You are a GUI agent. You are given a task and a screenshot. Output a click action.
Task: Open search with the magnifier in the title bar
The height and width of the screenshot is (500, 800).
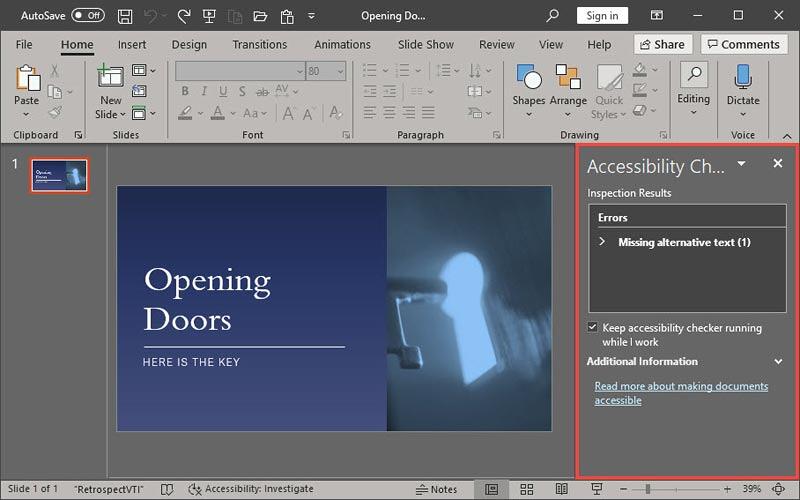(552, 16)
